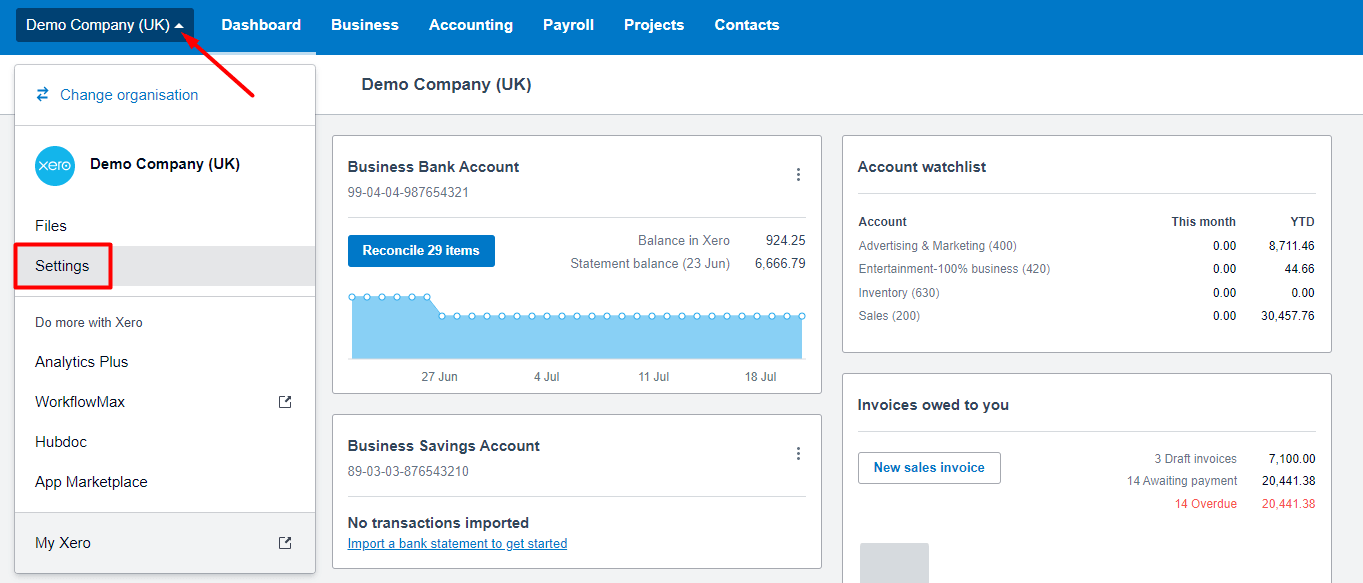
Task: Click the New sales invoice button
Action: tap(929, 468)
